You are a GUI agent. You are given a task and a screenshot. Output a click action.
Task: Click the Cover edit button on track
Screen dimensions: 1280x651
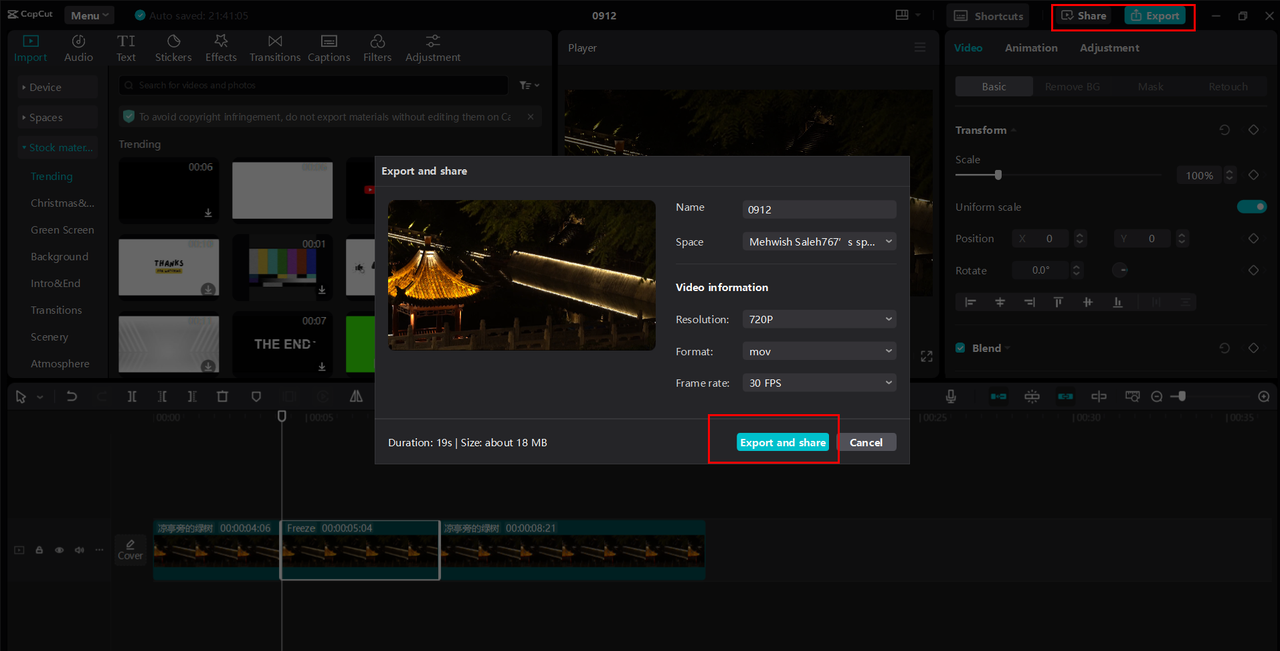pyautogui.click(x=130, y=550)
